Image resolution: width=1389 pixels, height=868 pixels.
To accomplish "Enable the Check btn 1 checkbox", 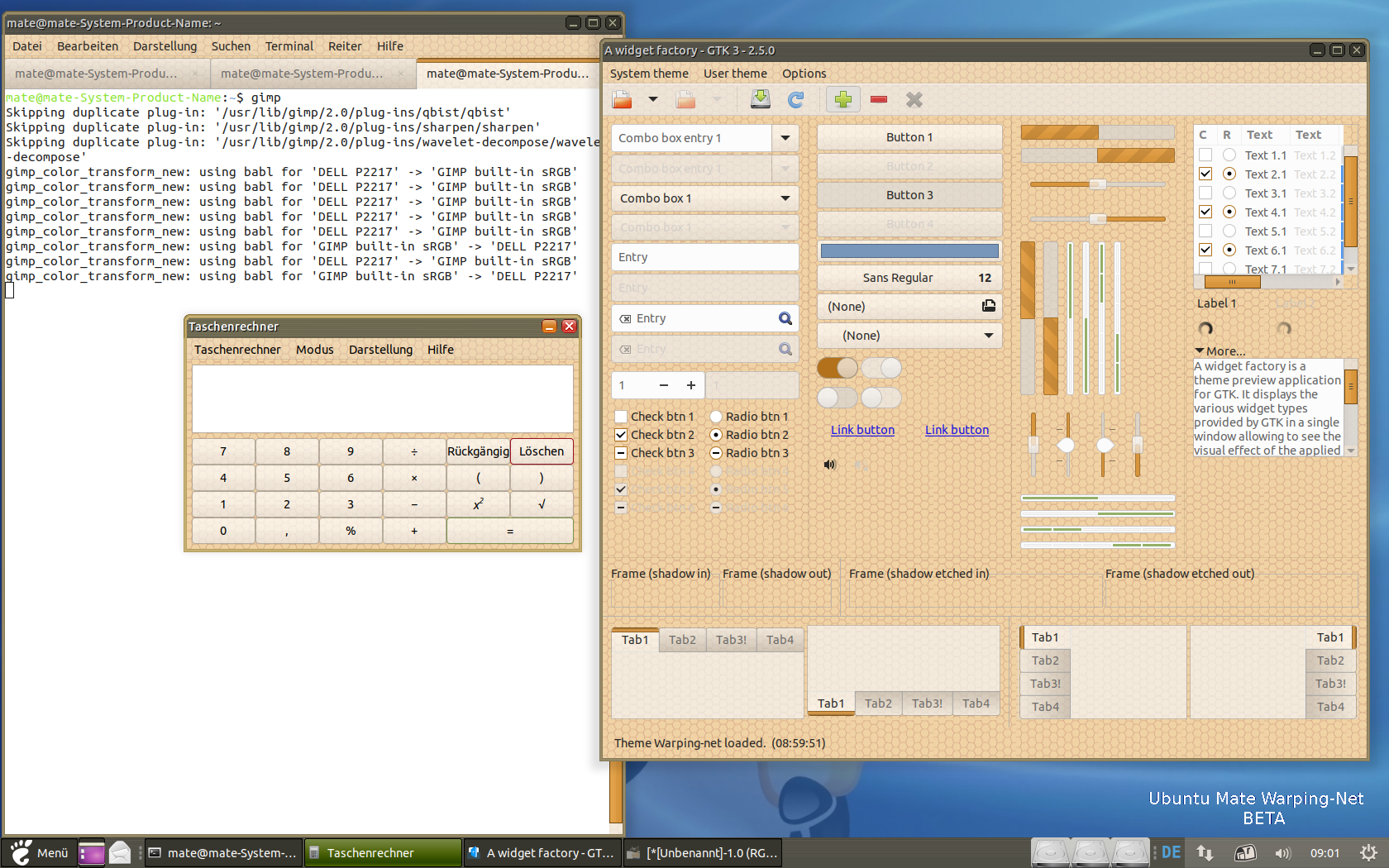I will point(621,417).
